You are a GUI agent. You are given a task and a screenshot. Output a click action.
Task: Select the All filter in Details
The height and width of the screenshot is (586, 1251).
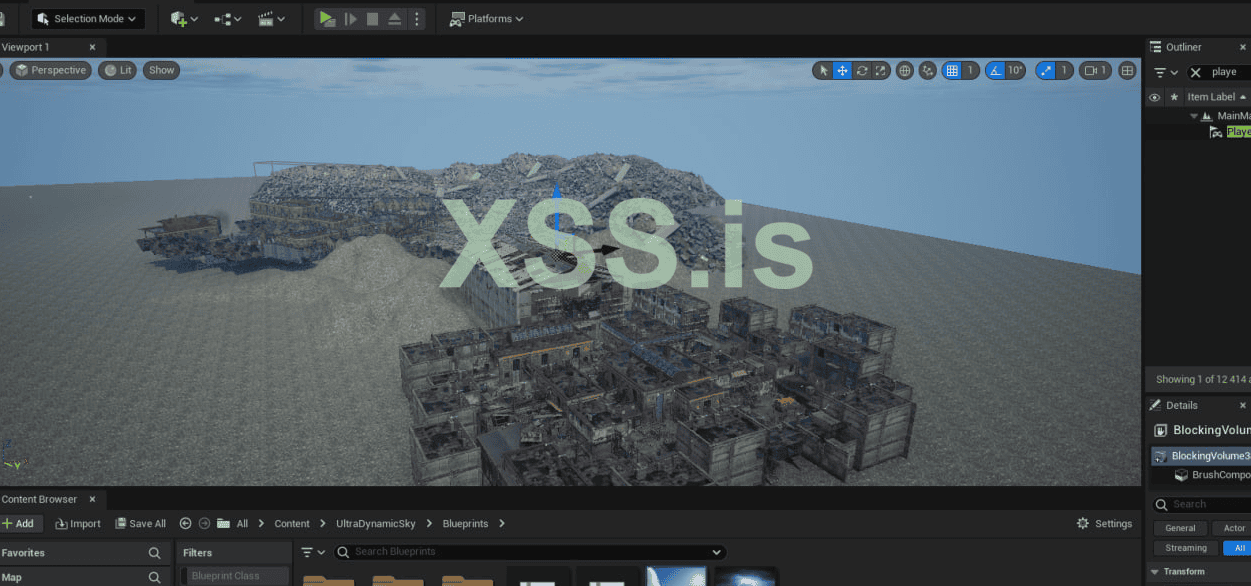(1238, 548)
